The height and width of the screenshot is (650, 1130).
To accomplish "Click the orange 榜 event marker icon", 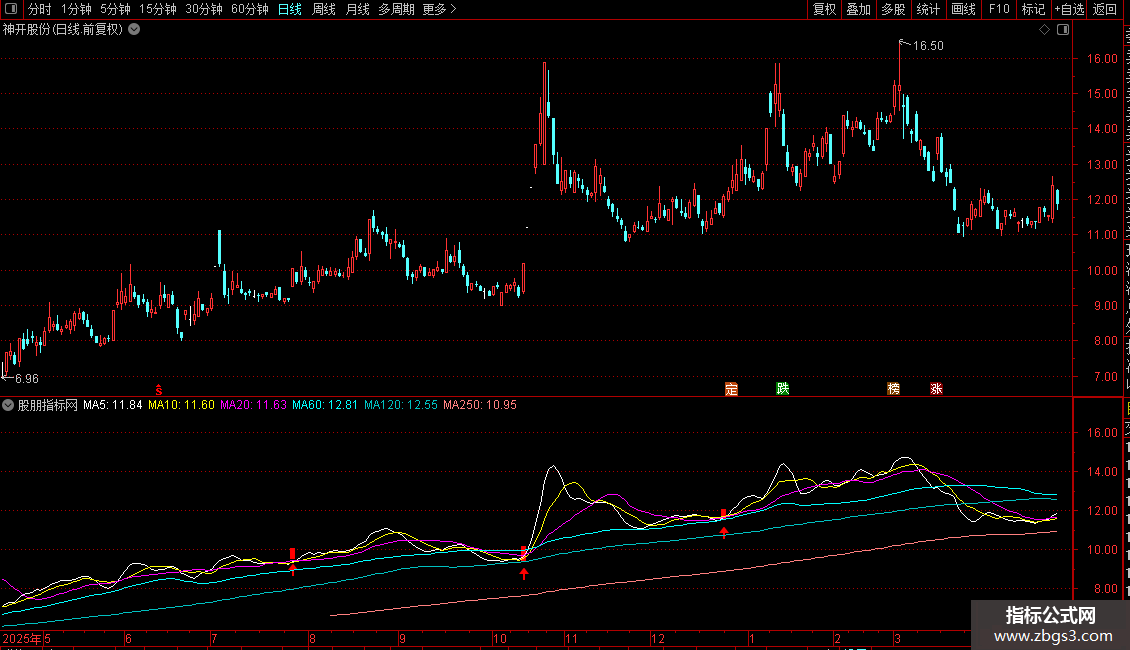I will [x=893, y=389].
